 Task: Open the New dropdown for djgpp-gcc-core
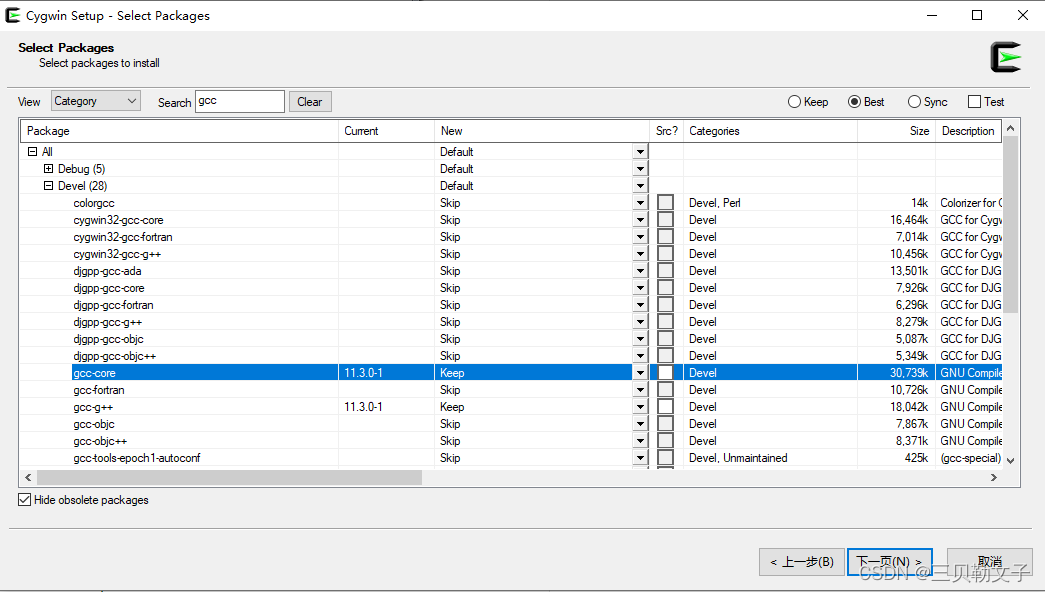click(640, 288)
